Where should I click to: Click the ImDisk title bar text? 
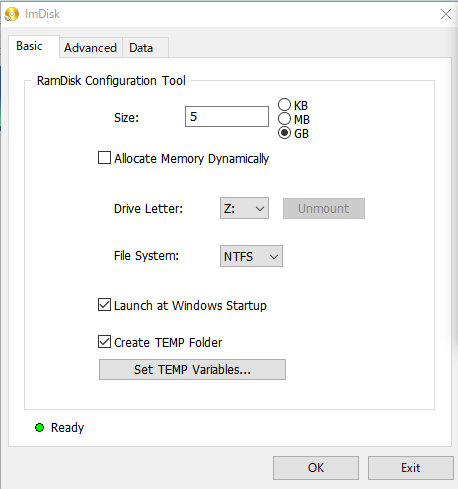(x=42, y=14)
